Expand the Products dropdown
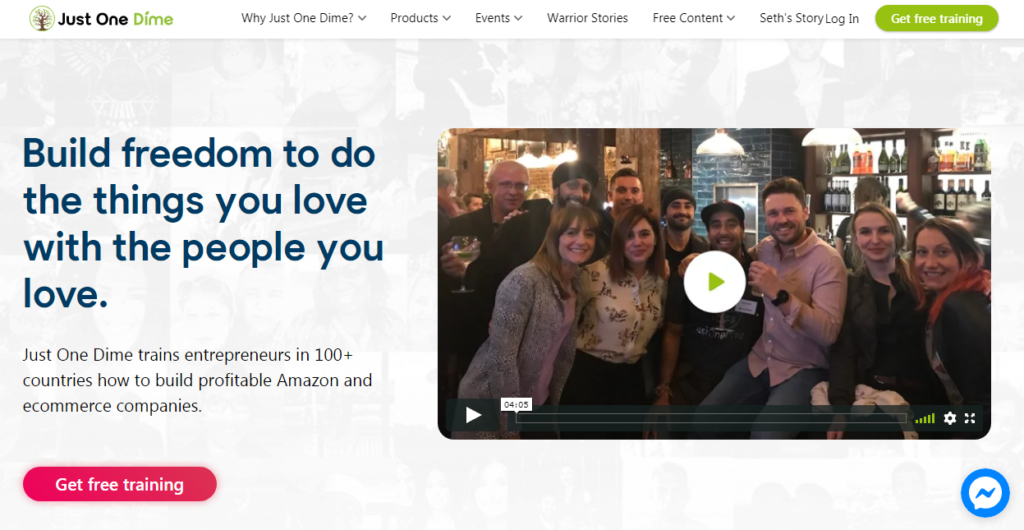This screenshot has width=1024, height=530. 420,18
